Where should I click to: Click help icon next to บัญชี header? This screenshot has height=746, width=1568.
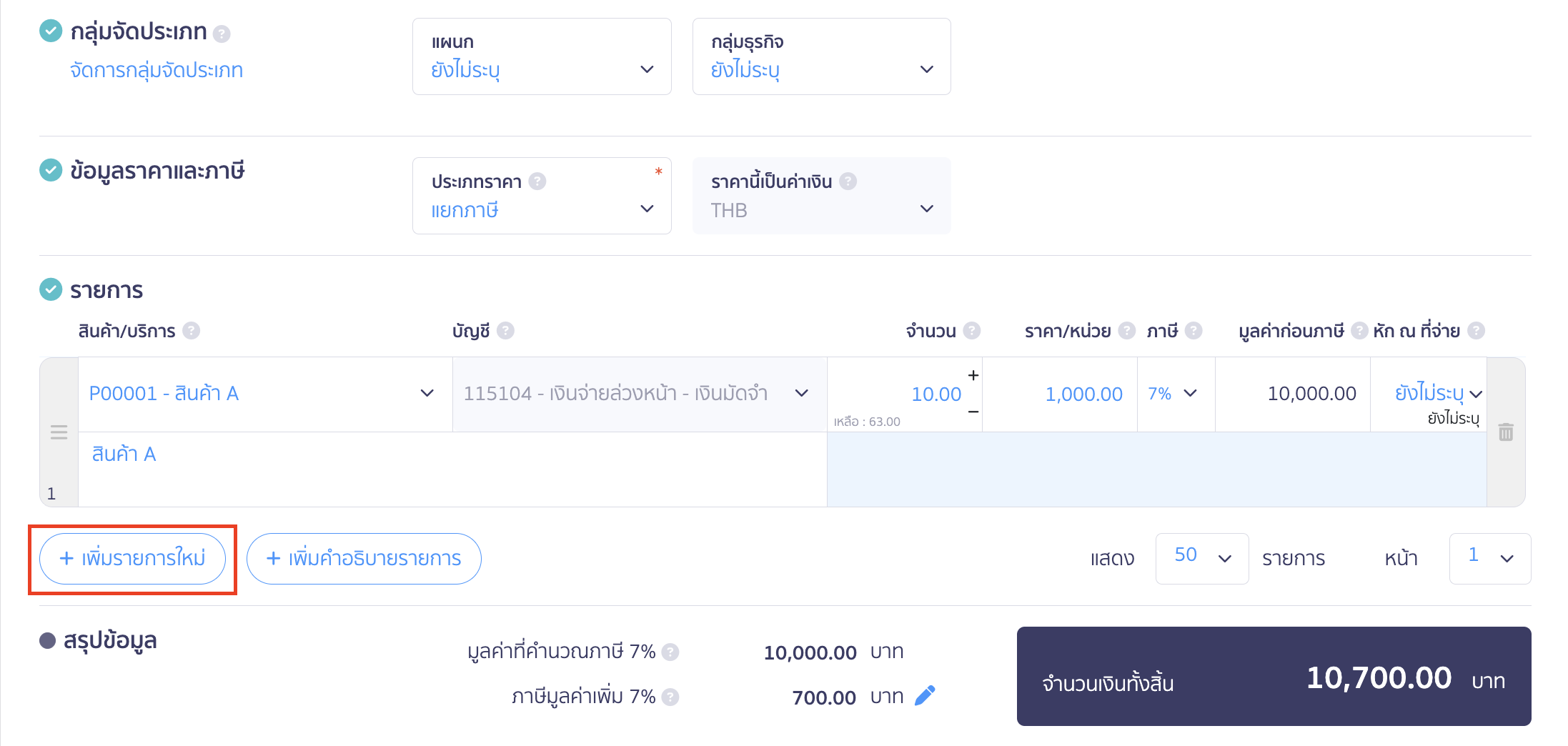click(x=505, y=331)
